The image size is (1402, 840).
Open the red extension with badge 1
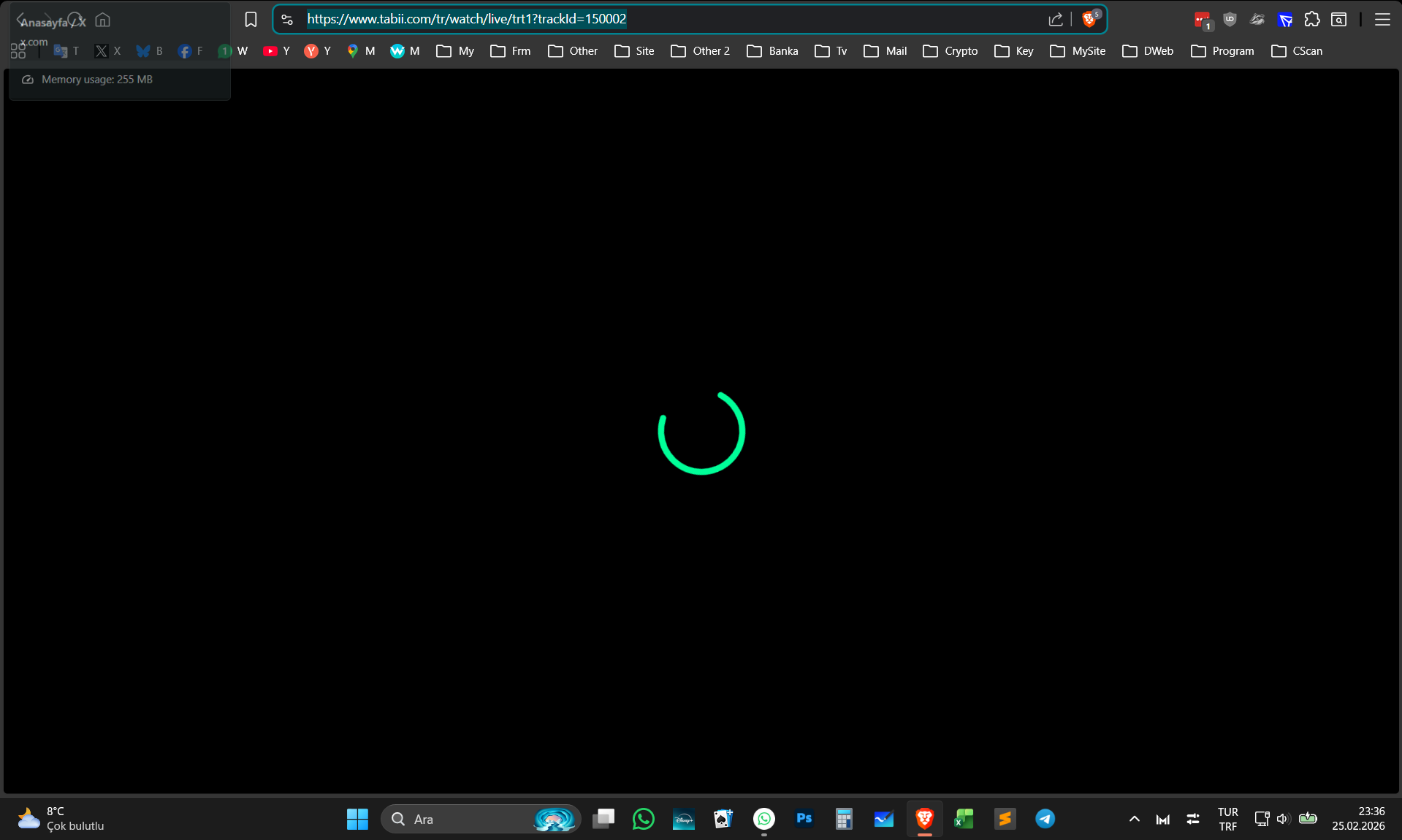(x=1202, y=20)
